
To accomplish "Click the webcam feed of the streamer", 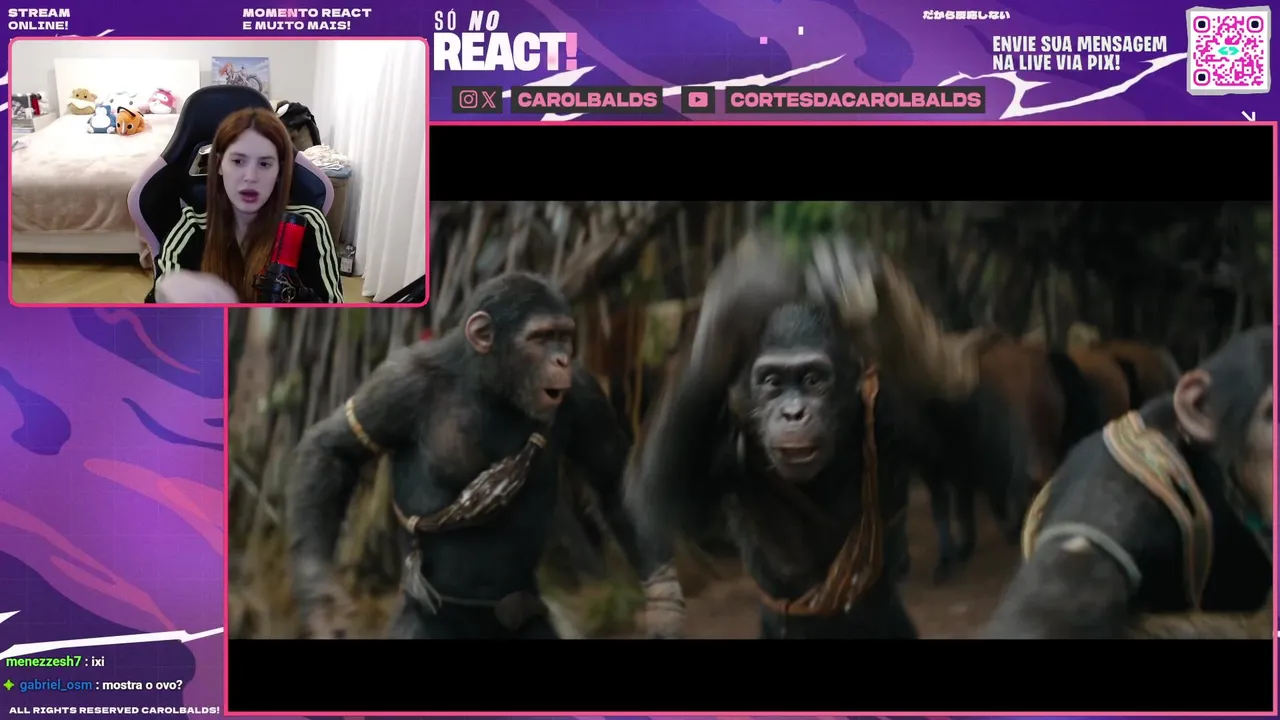I will pyautogui.click(x=218, y=172).
